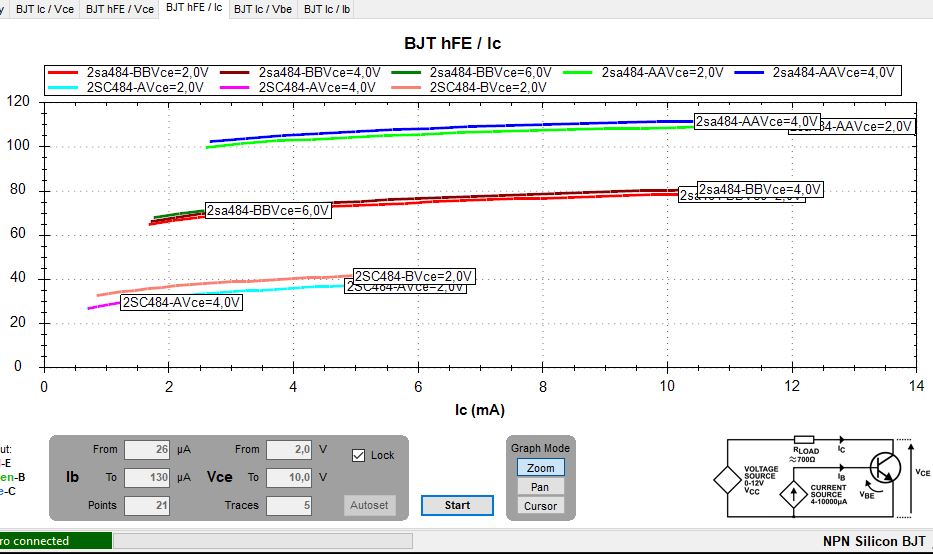
Task: Click the Autoset button
Action: (x=369, y=505)
